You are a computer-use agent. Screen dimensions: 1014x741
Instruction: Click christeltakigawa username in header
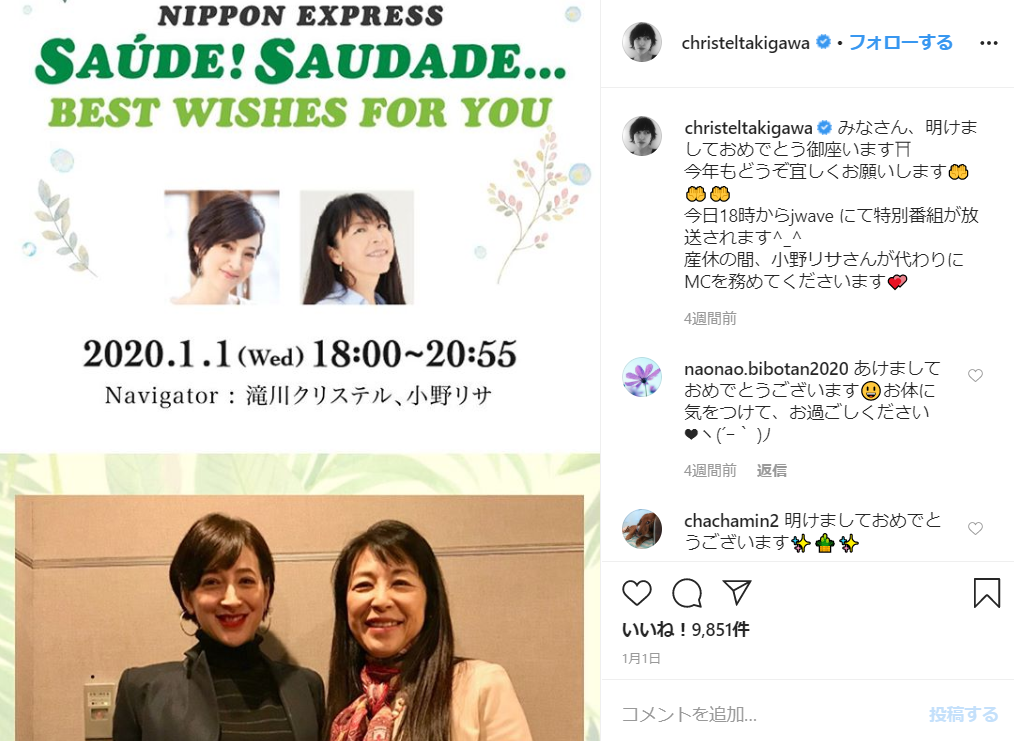(x=745, y=43)
